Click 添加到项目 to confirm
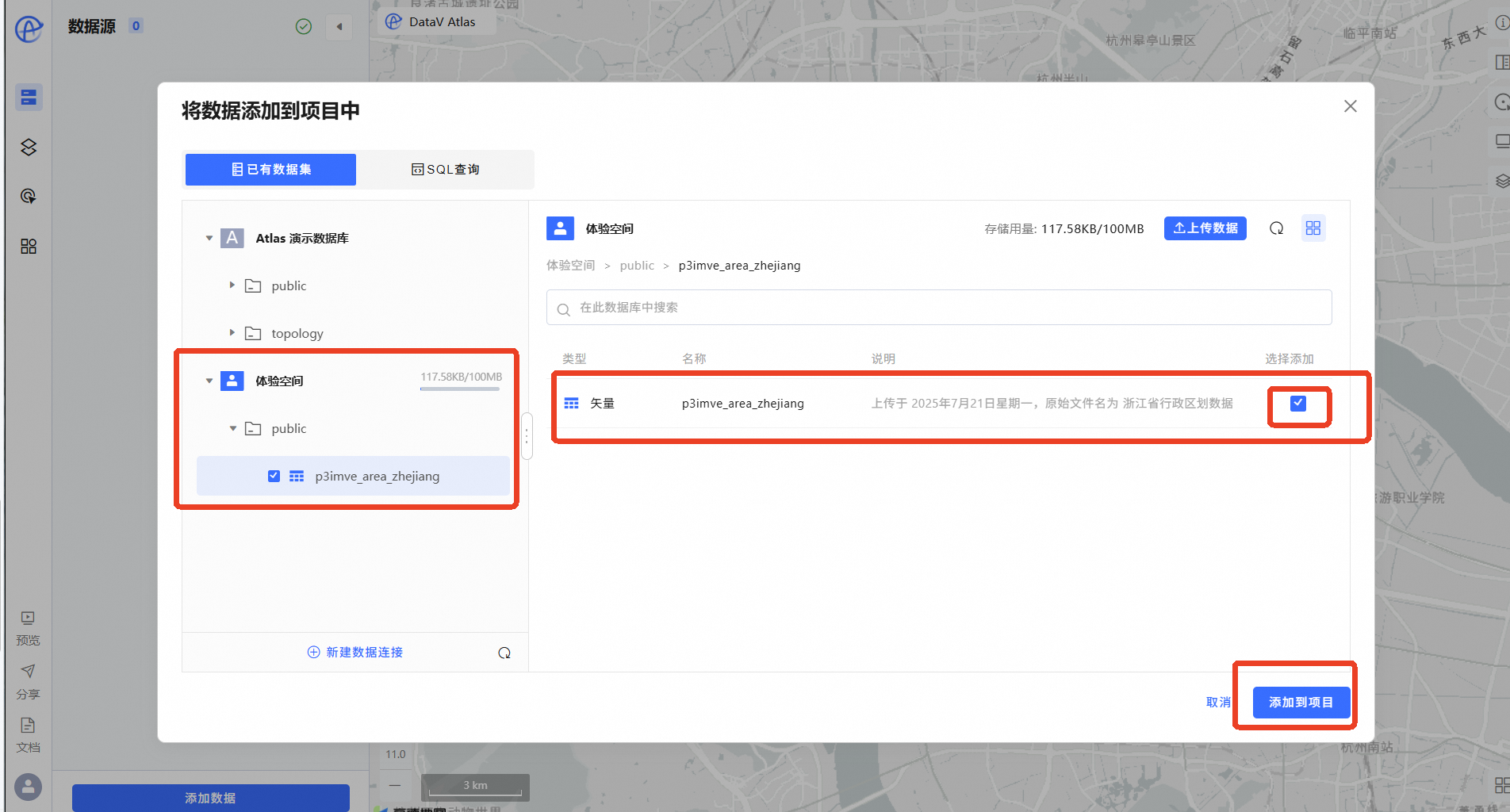 click(x=1301, y=703)
